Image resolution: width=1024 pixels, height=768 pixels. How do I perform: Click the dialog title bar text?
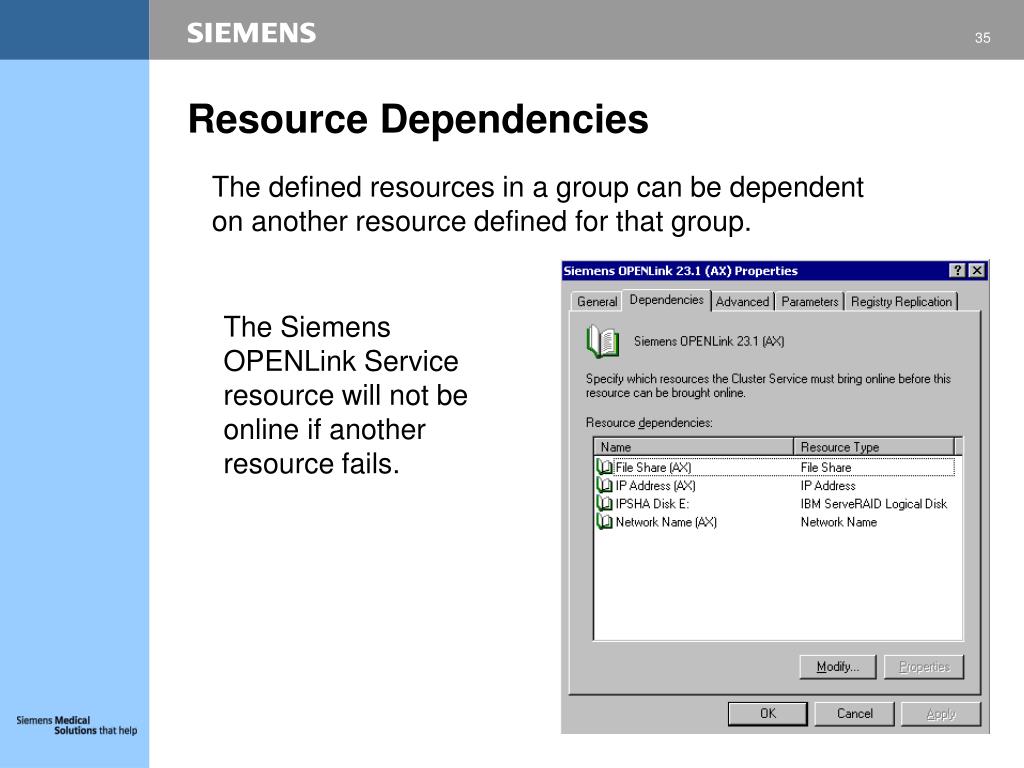(680, 270)
